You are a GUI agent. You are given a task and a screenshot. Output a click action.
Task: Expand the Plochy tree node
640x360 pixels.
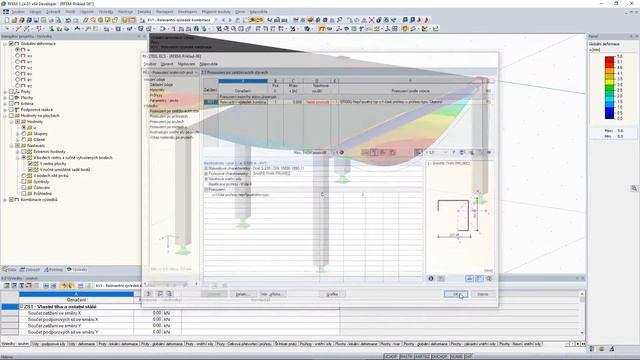(x=5, y=98)
